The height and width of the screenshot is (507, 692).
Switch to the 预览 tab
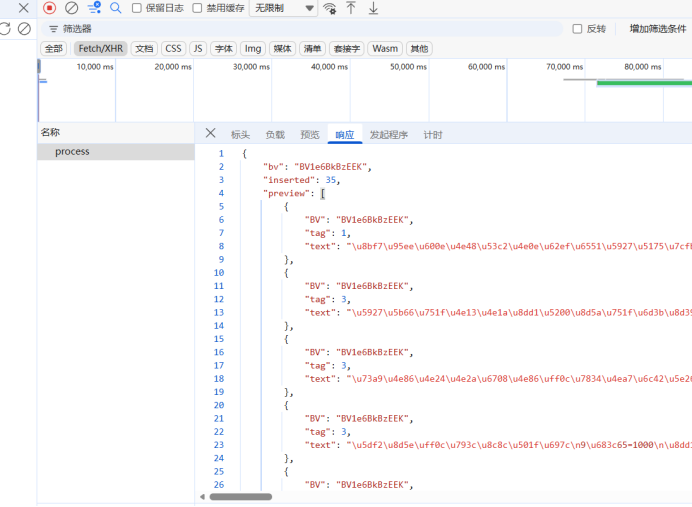[310, 135]
